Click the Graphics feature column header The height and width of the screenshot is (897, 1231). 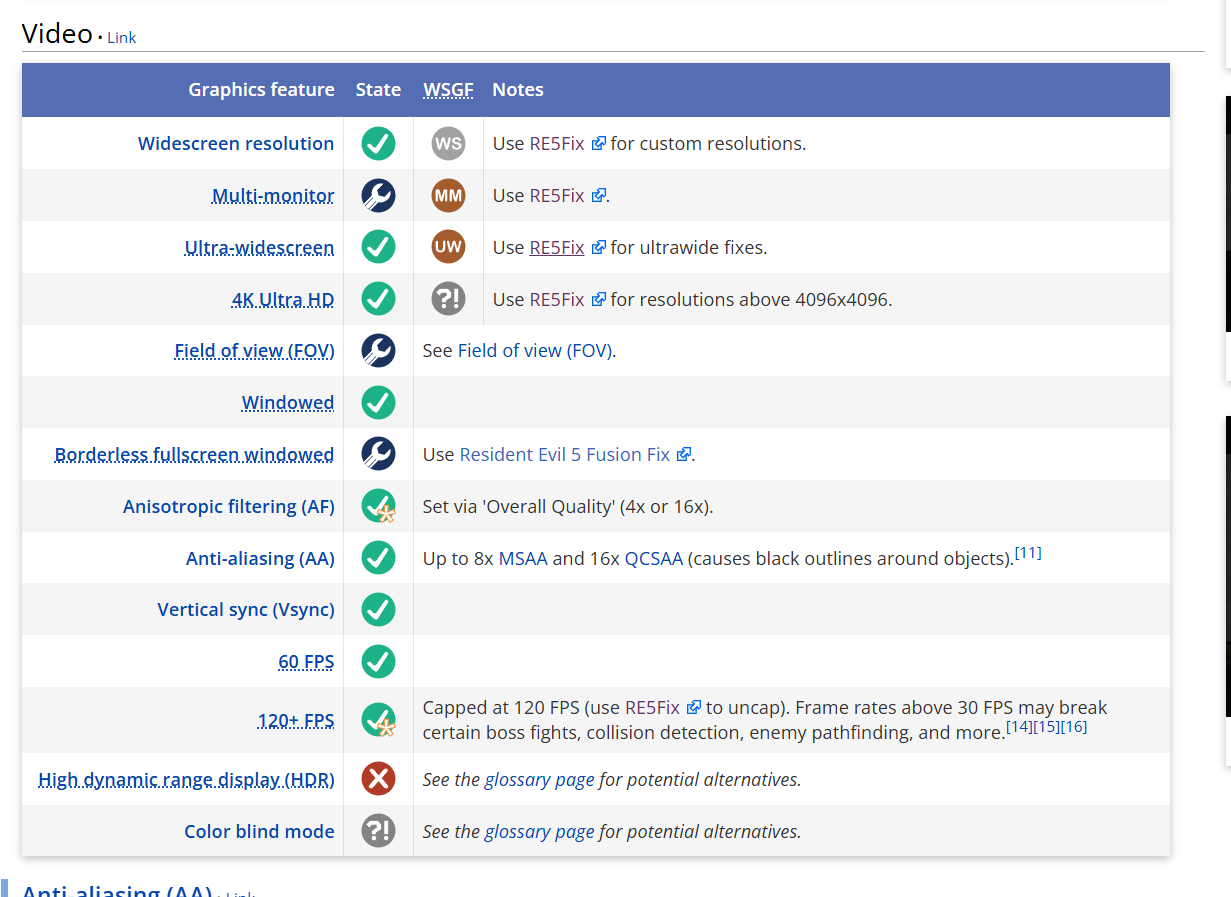(261, 89)
